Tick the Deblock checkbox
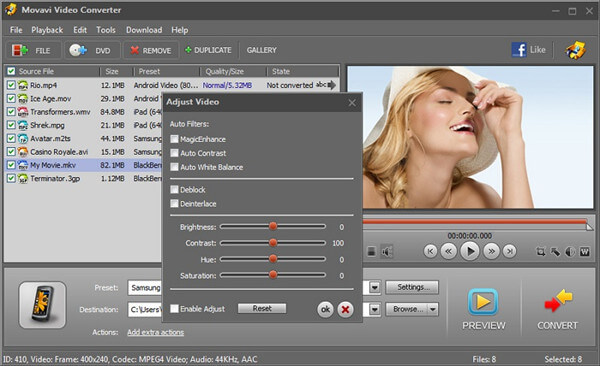The height and width of the screenshot is (366, 600). coord(174,190)
